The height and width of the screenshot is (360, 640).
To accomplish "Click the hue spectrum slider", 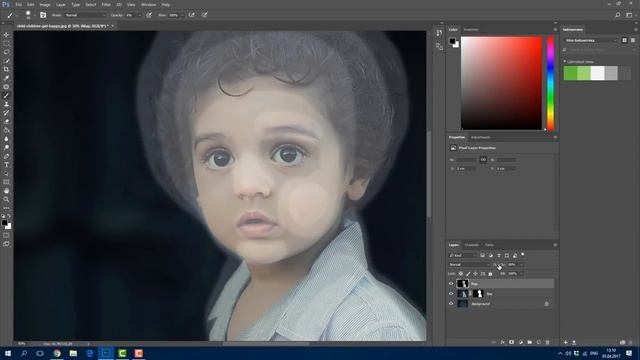I will [x=550, y=83].
